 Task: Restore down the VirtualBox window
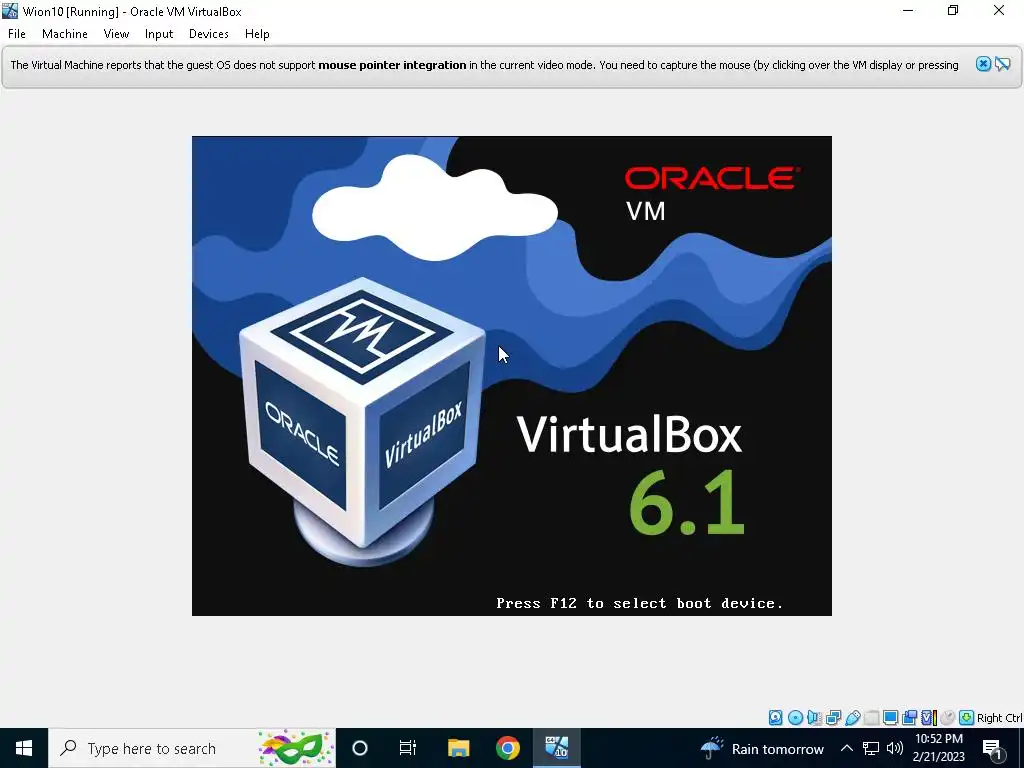click(953, 10)
